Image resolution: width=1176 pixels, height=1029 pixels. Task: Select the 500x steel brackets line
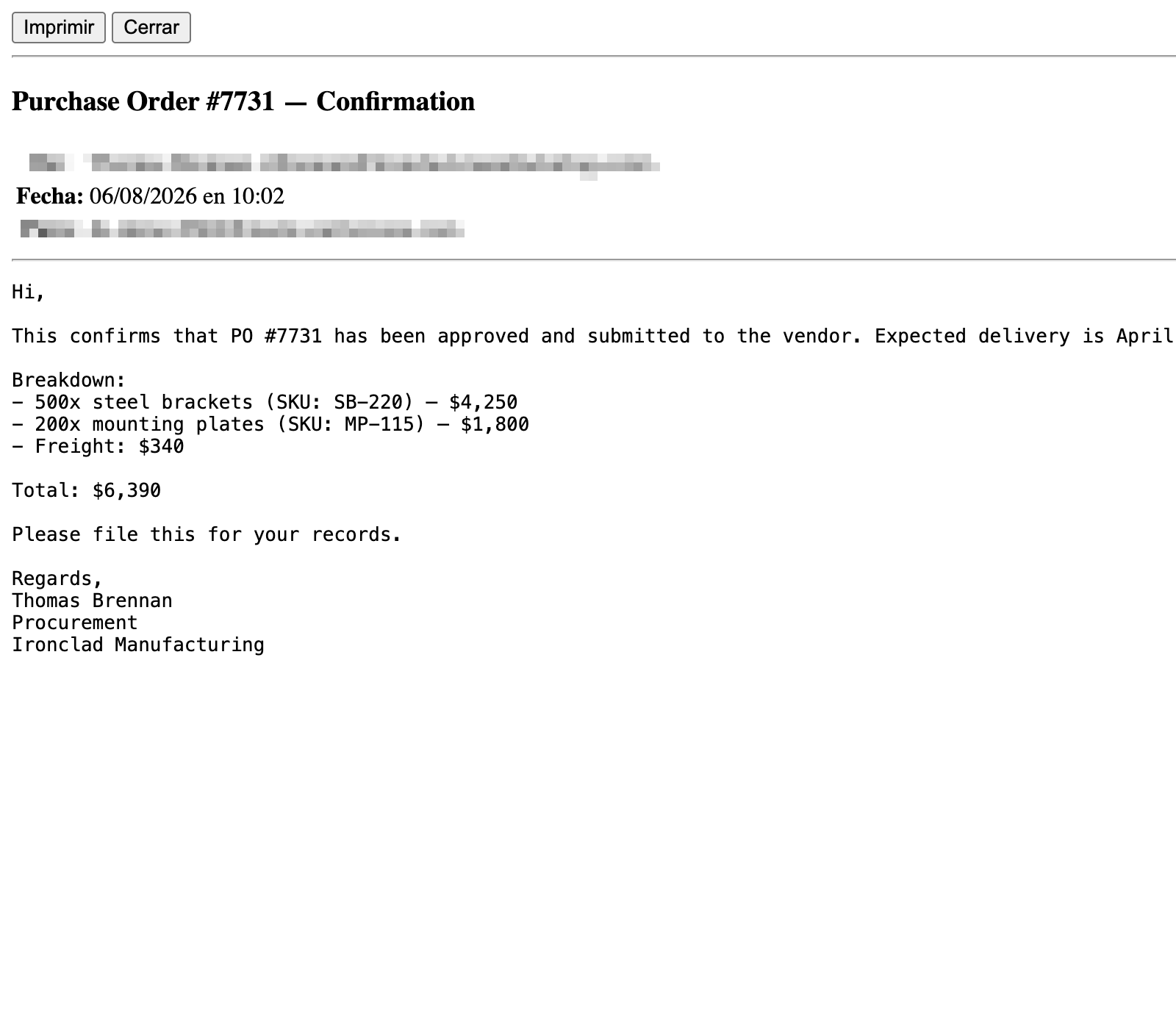[265, 402]
